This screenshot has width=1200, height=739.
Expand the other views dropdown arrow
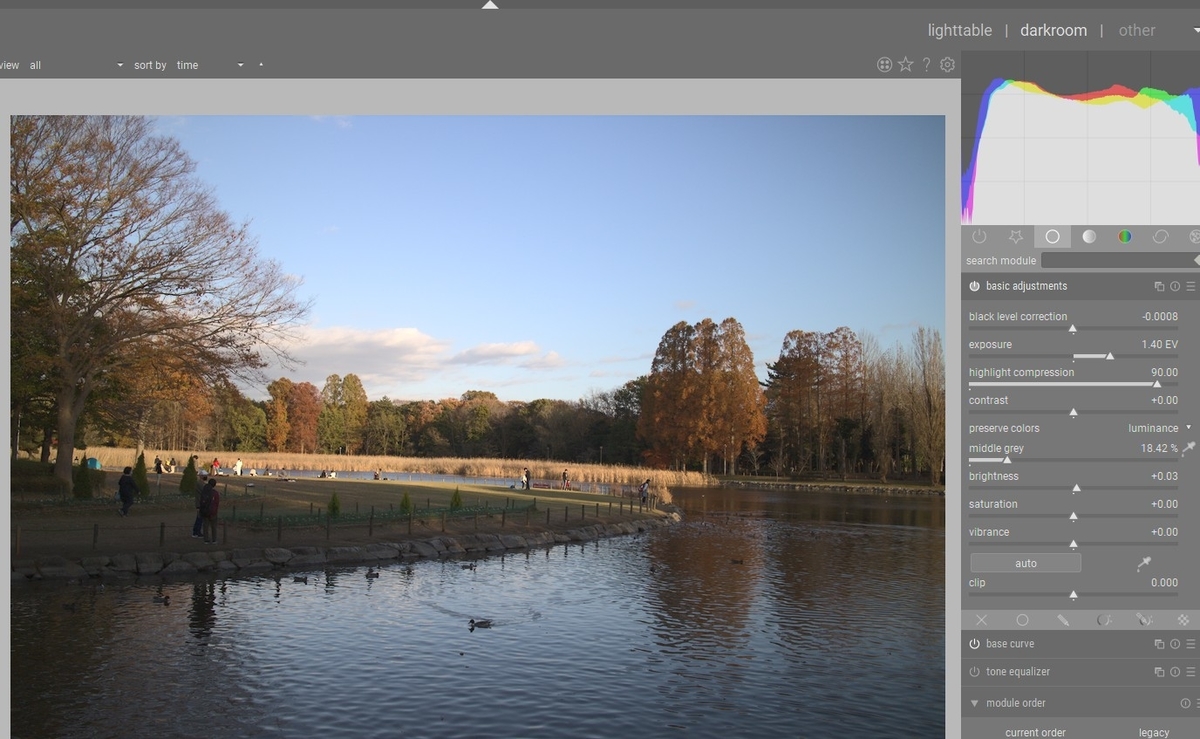[1196, 30]
